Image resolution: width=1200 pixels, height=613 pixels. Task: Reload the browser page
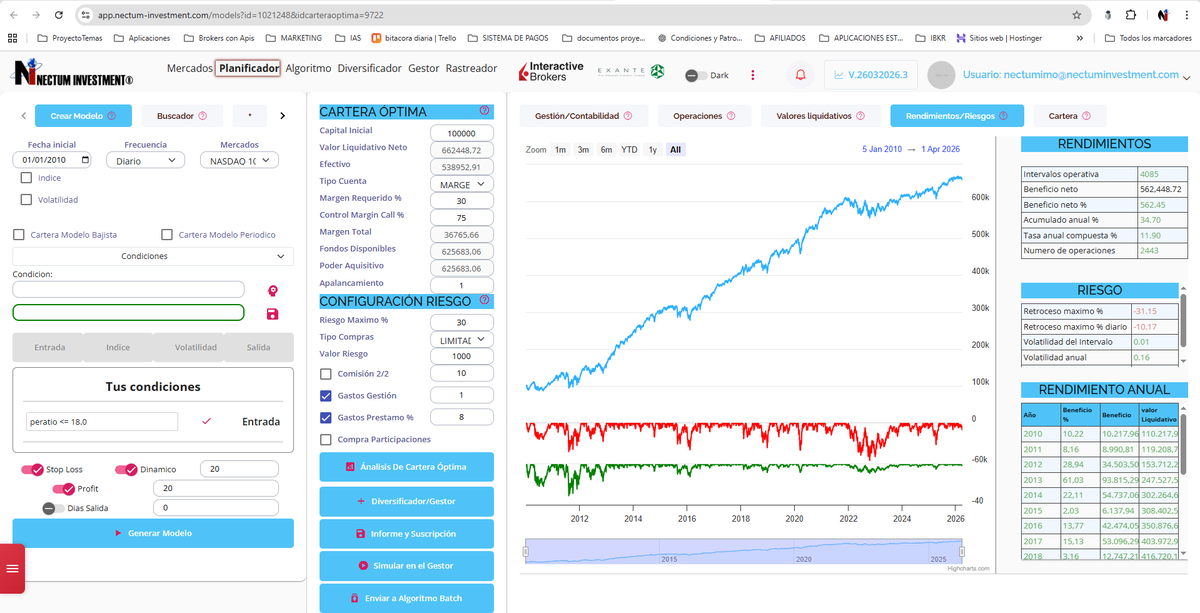point(59,16)
